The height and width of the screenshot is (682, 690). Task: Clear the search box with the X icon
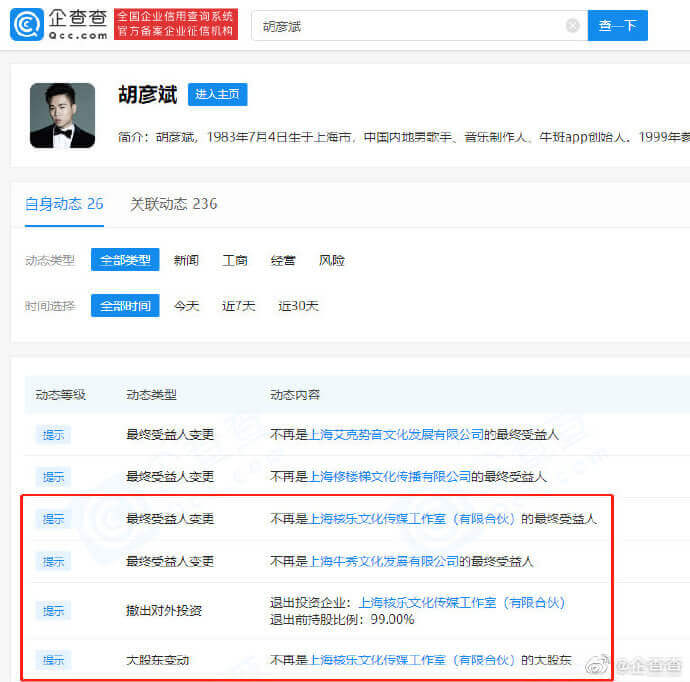[x=572, y=26]
